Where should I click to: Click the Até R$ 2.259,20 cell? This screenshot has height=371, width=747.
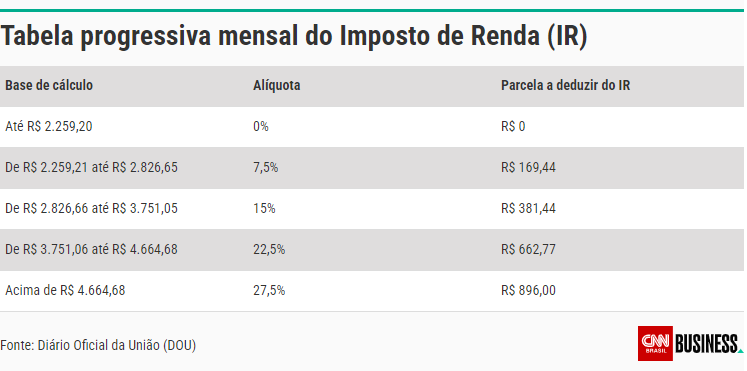pyautogui.click(x=49, y=127)
